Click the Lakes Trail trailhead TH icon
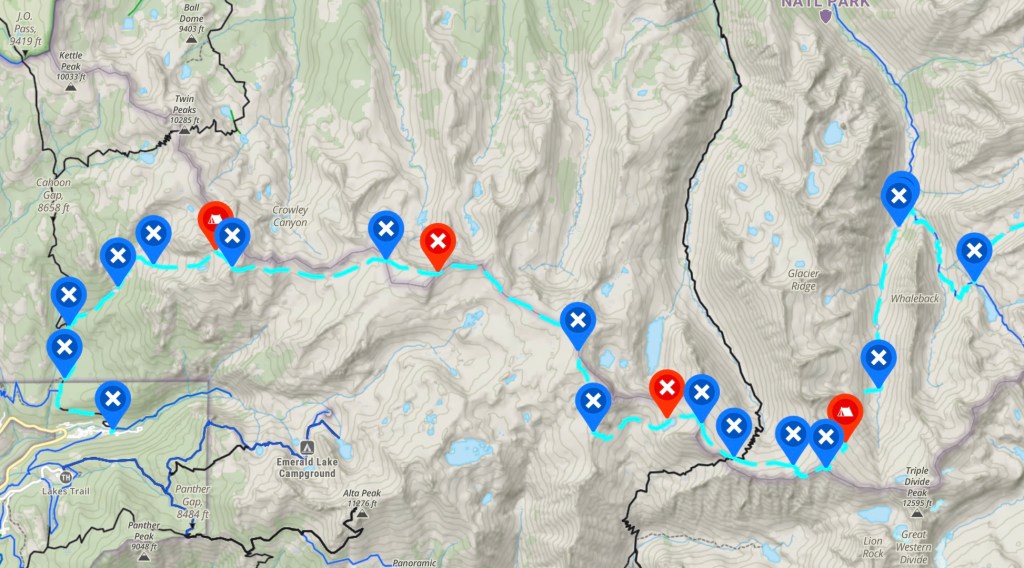 [65, 477]
